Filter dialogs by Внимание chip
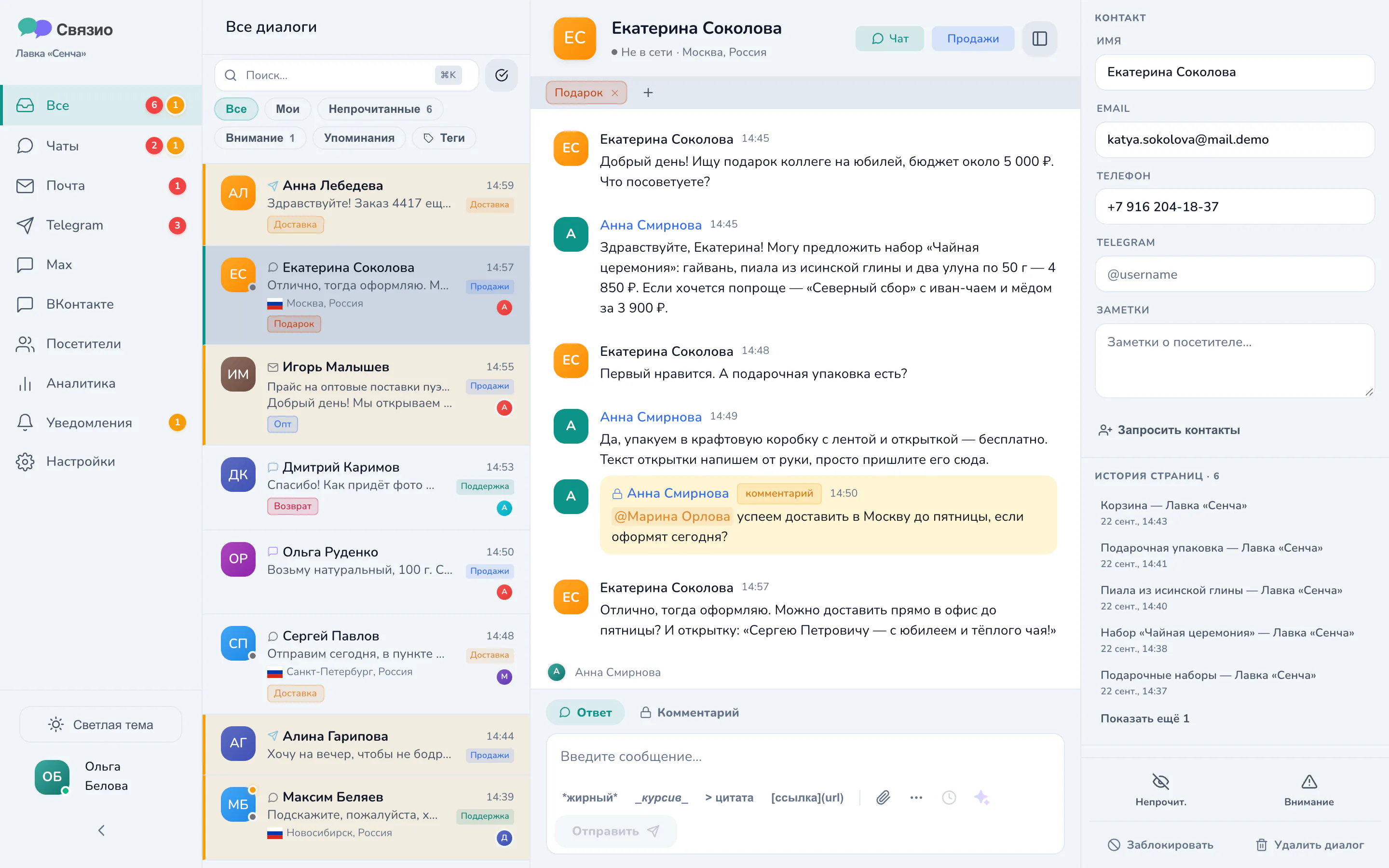The height and width of the screenshot is (868, 1389). coord(260,138)
